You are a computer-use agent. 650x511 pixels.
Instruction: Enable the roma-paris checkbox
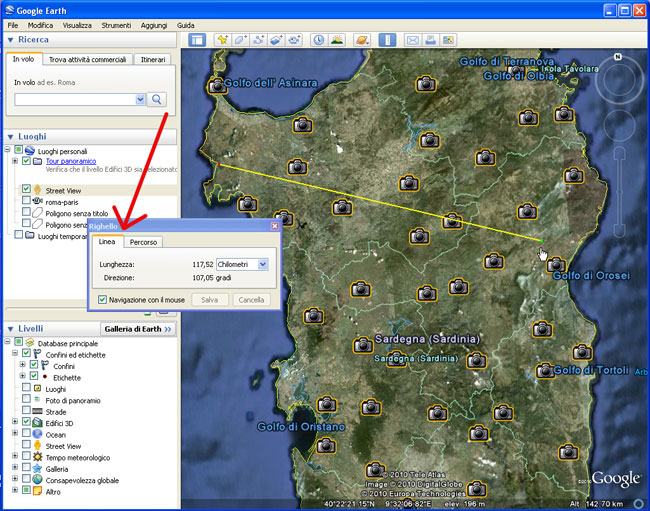(26, 200)
